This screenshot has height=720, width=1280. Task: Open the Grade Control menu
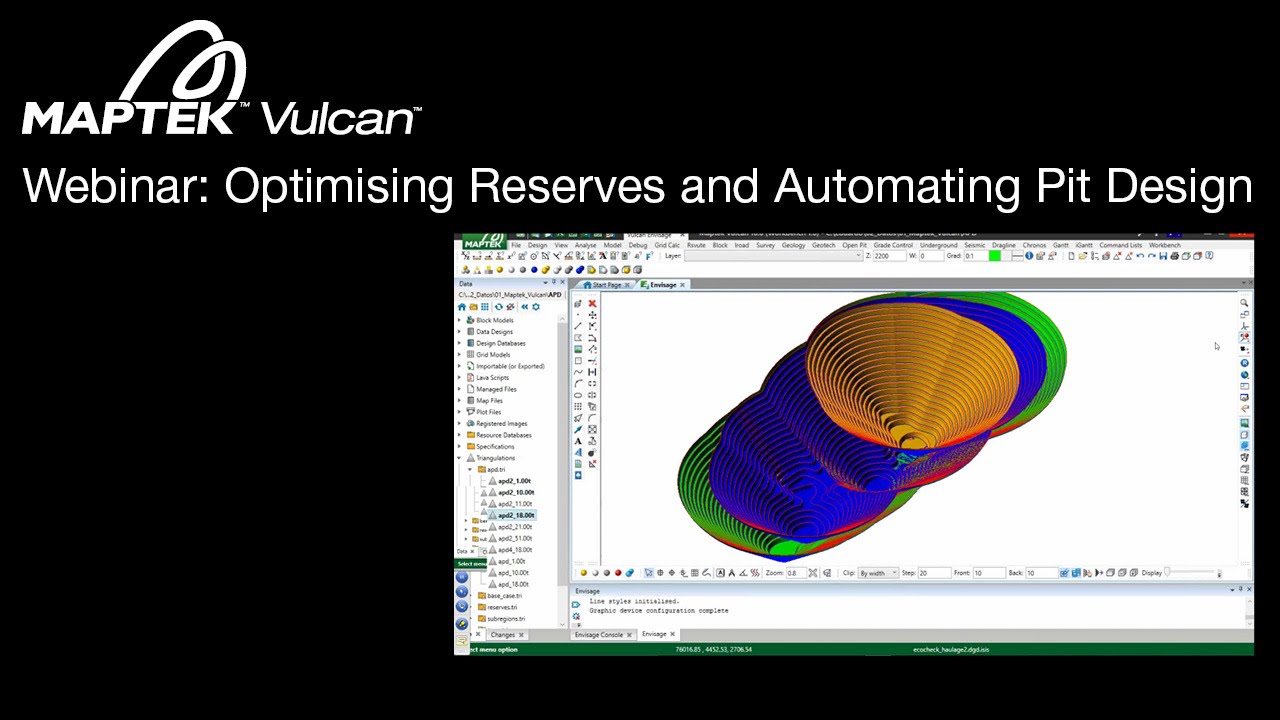click(x=893, y=245)
